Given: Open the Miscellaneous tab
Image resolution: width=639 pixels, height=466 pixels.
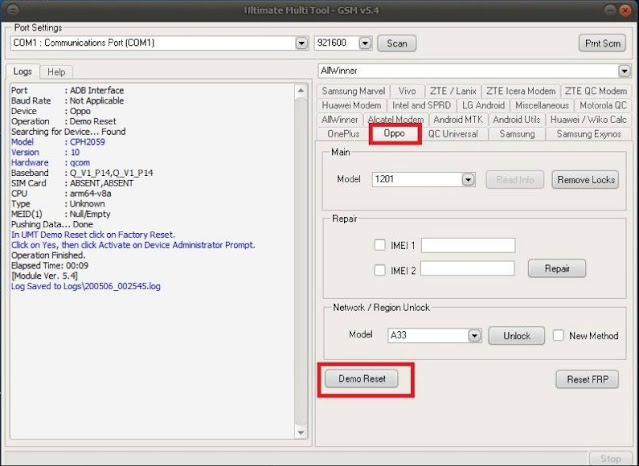Looking at the screenshot, I should [542, 106].
